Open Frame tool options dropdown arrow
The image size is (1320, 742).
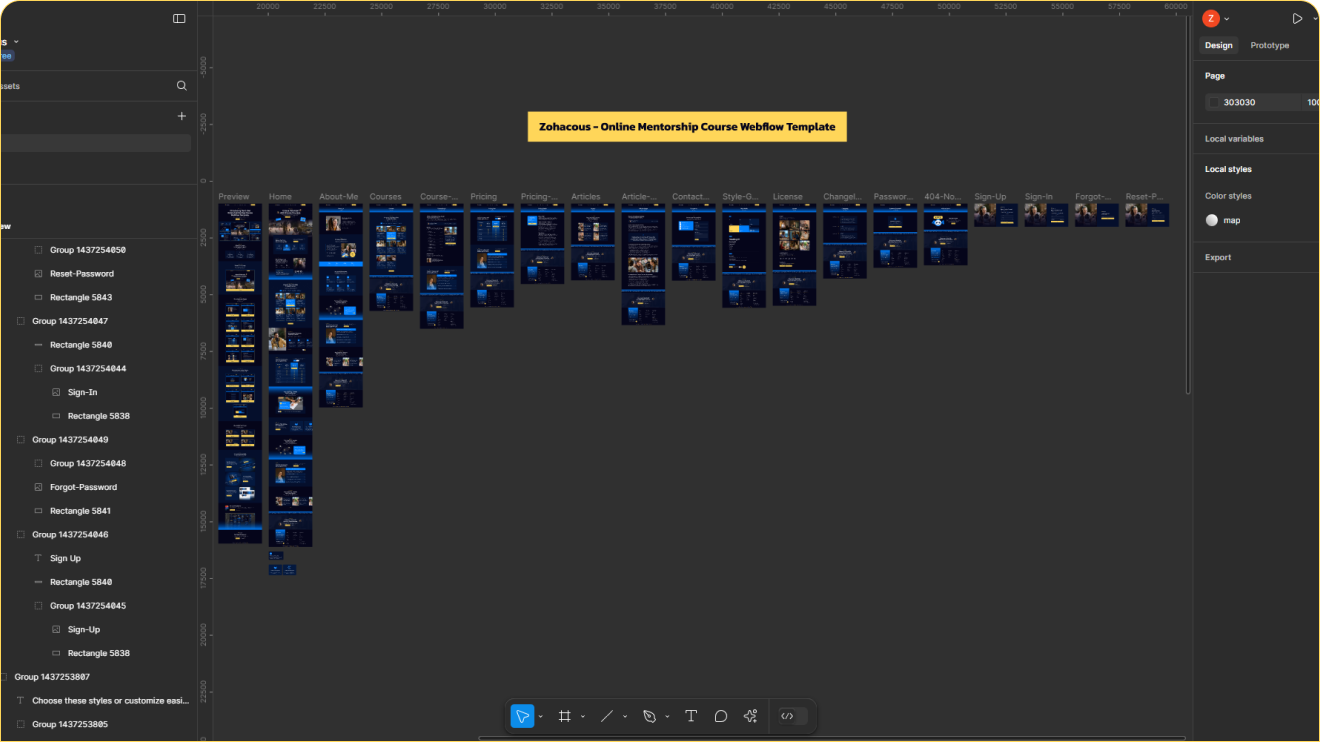[583, 717]
